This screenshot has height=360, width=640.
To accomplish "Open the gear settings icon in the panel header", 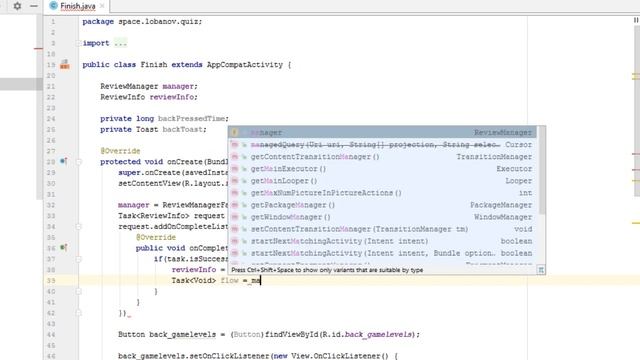I will [x=17, y=6].
